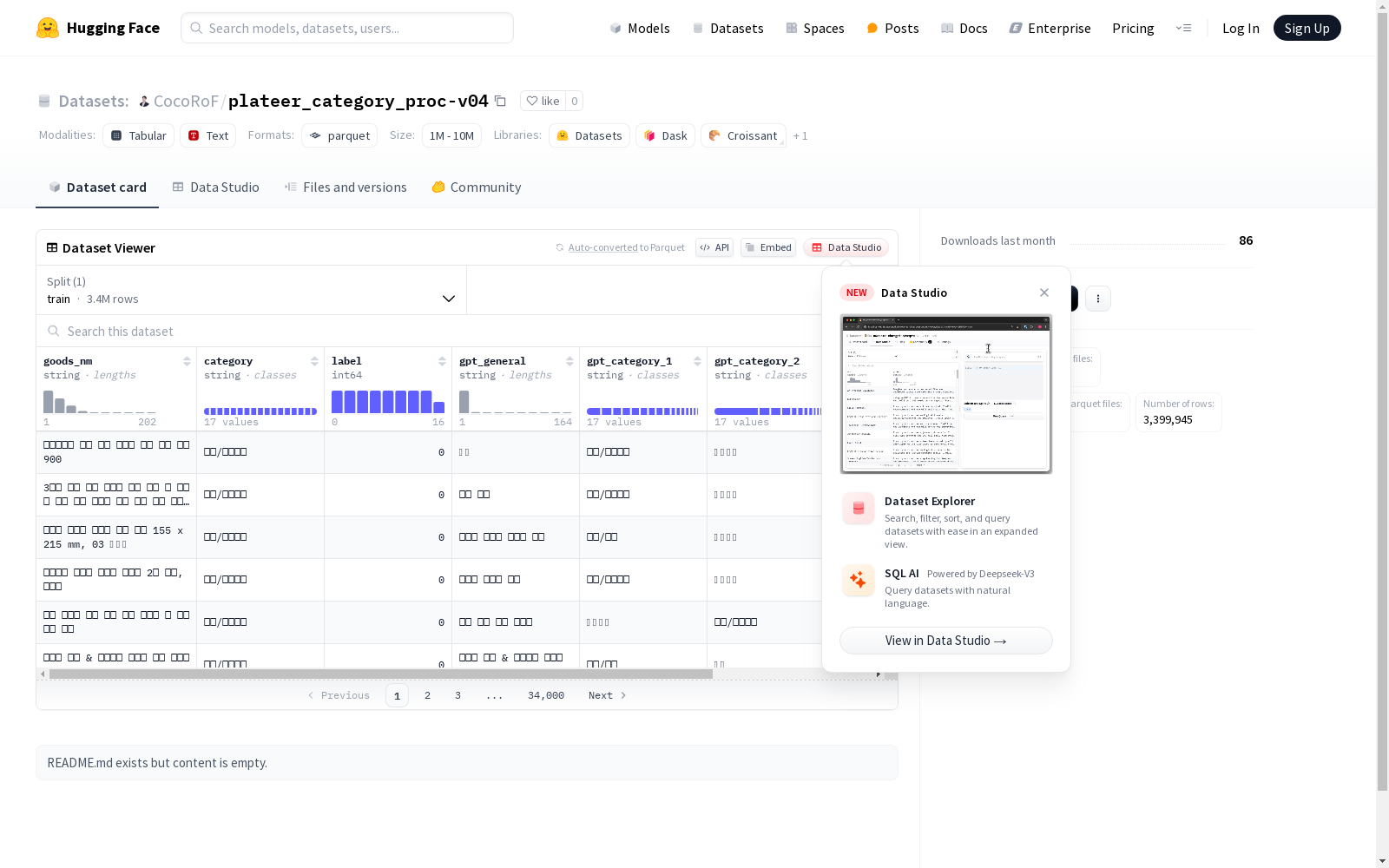
Task: Click Data Studio button in viewer header
Action: [x=846, y=247]
